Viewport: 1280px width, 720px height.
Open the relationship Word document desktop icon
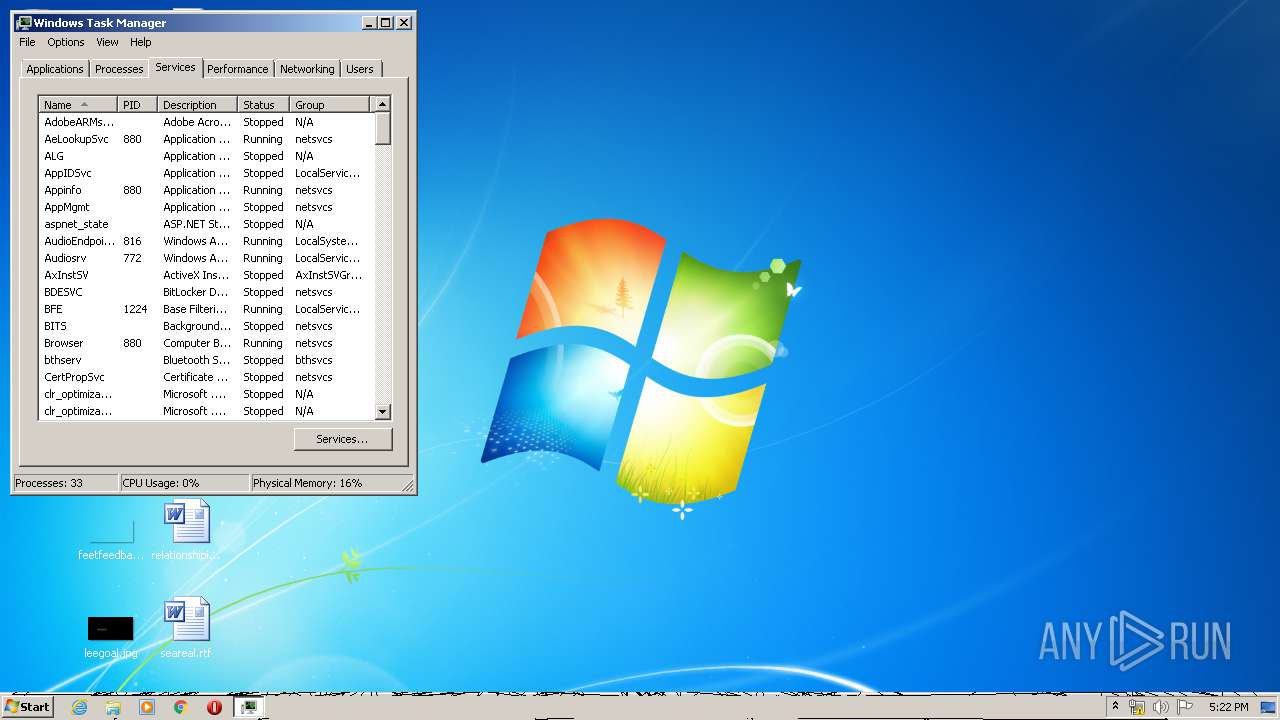pos(186,530)
